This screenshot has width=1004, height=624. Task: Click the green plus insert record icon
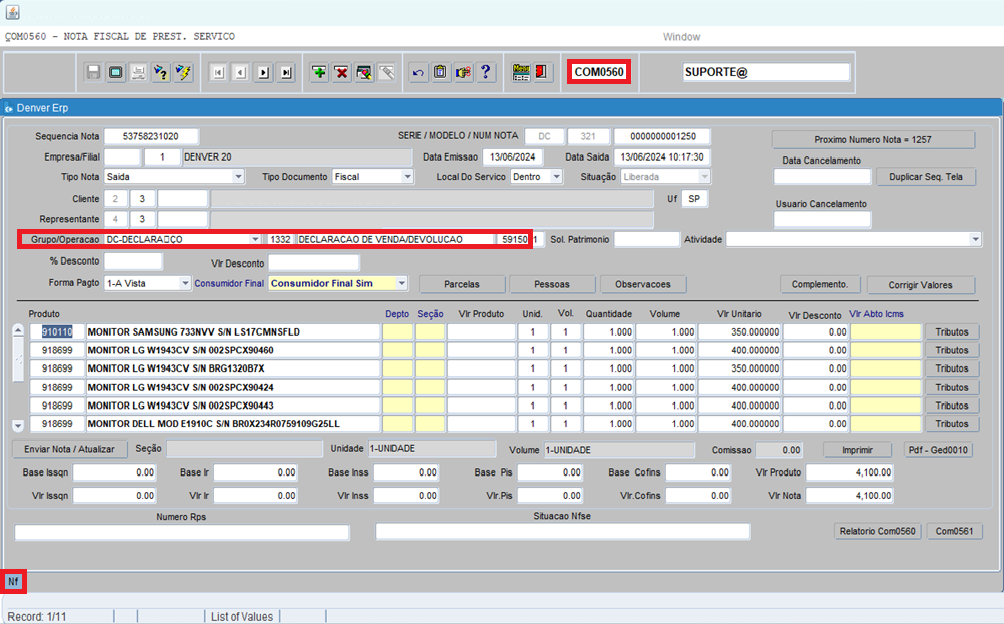coord(319,72)
